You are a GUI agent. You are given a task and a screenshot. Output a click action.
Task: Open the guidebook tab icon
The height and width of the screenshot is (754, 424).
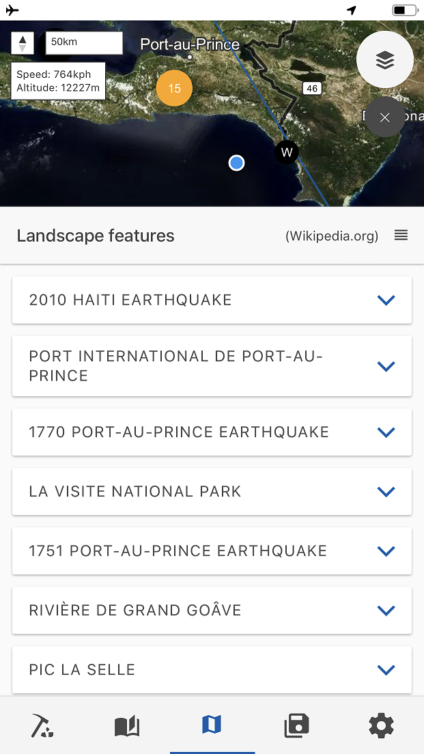tap(127, 725)
